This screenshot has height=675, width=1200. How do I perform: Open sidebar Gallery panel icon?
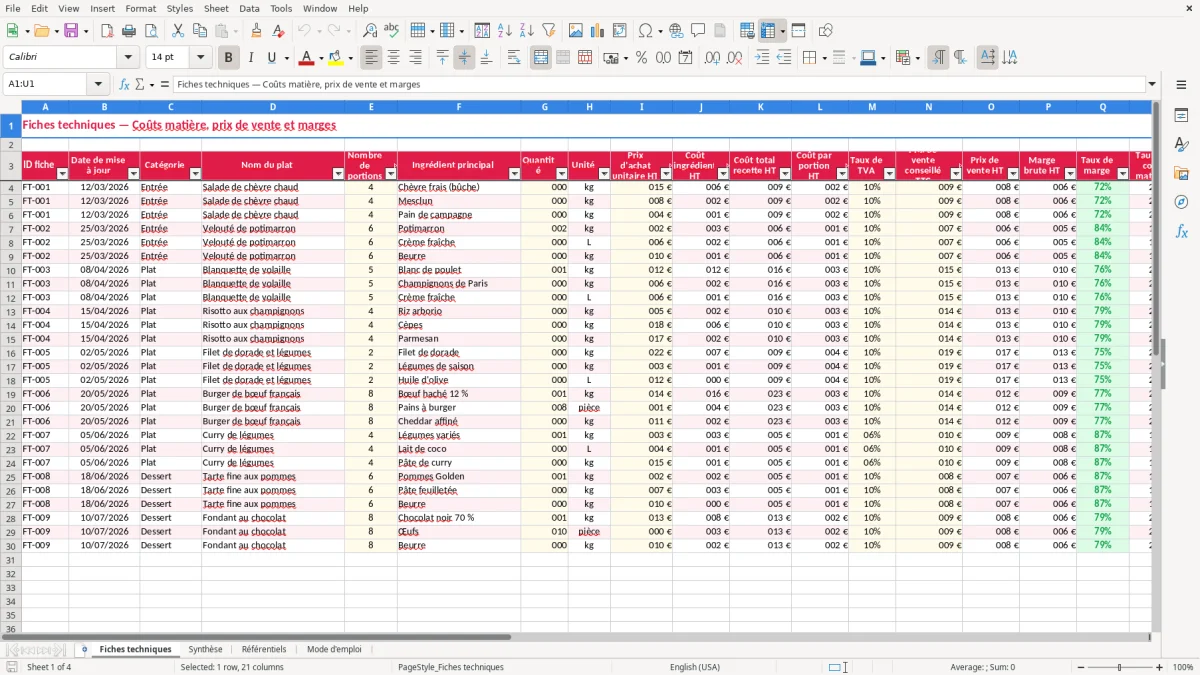point(1181,174)
